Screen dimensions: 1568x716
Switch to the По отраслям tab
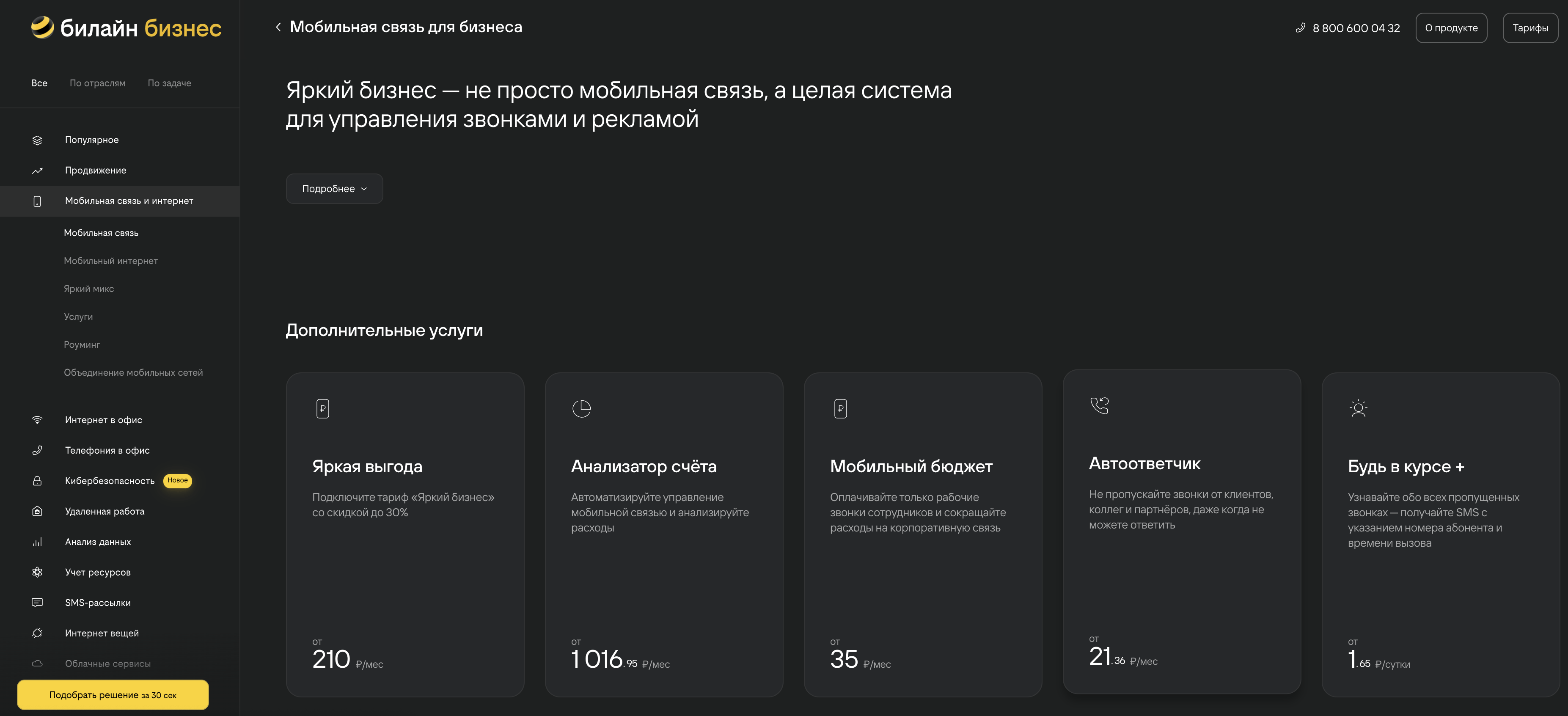[97, 83]
